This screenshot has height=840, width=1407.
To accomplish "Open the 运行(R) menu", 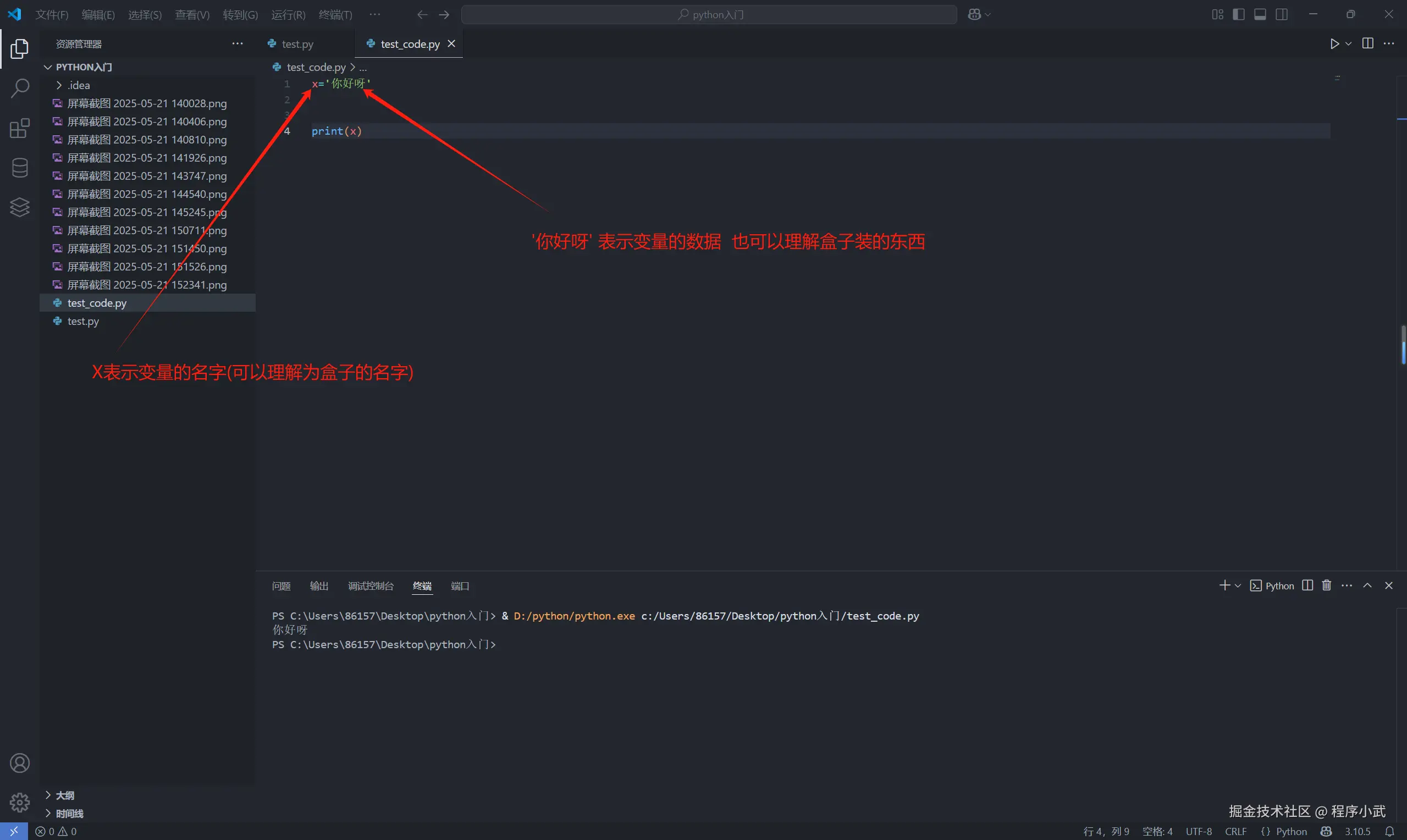I will tap(288, 14).
